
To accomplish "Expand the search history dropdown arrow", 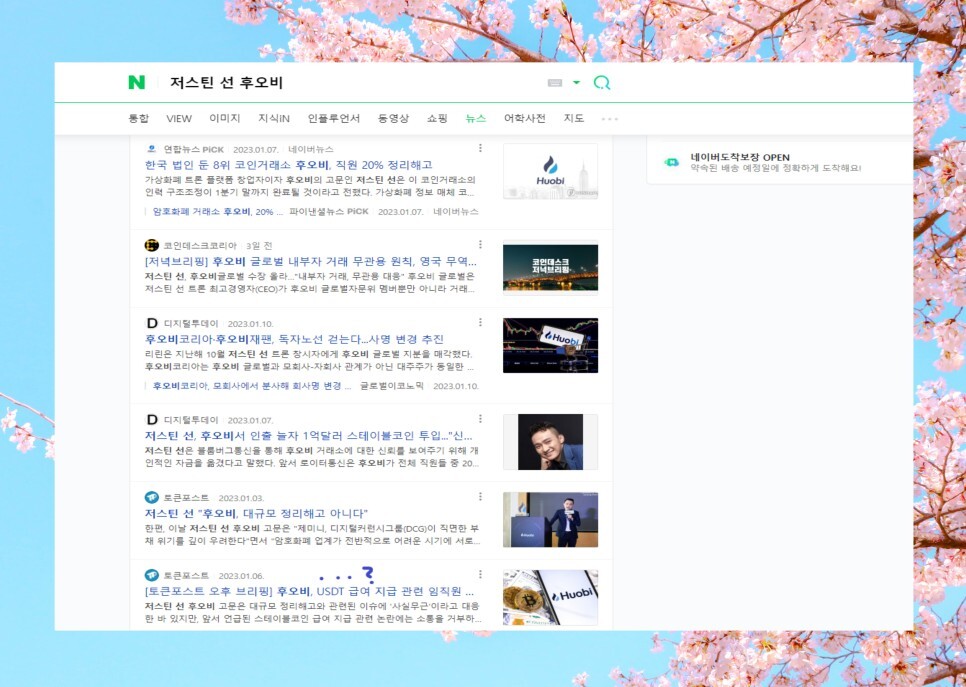I will coord(576,82).
